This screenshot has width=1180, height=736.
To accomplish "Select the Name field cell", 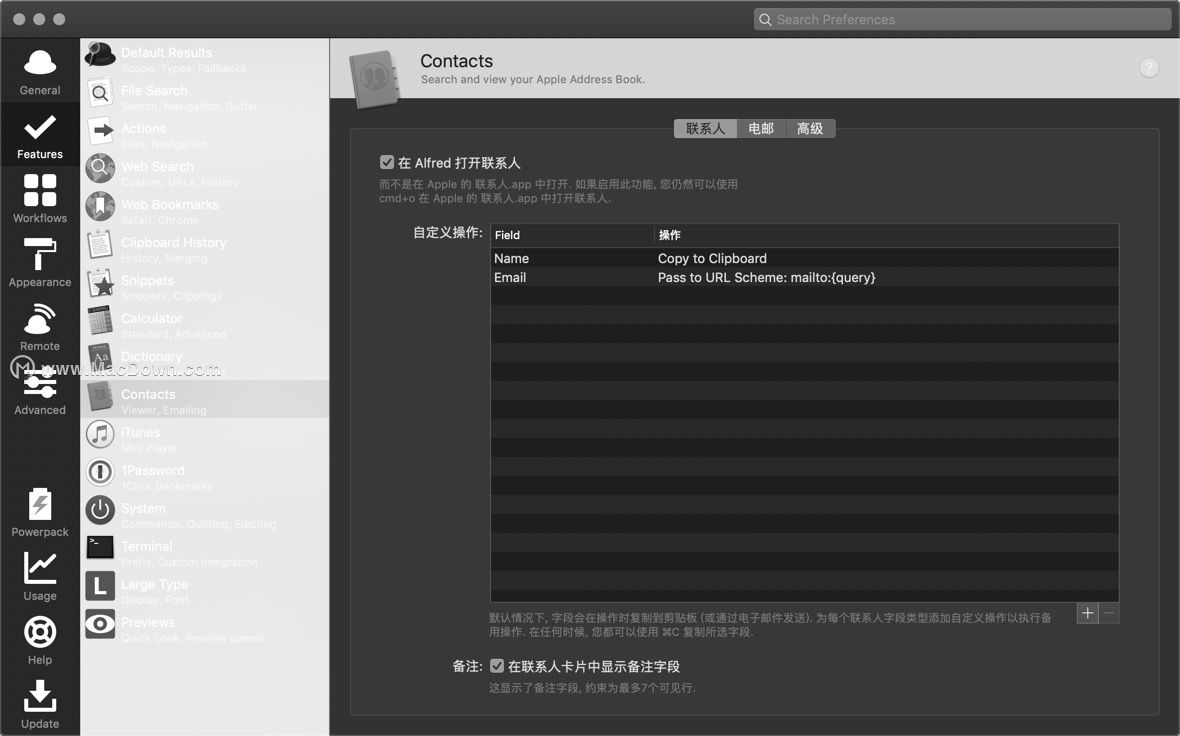I will pyautogui.click(x=512, y=258).
